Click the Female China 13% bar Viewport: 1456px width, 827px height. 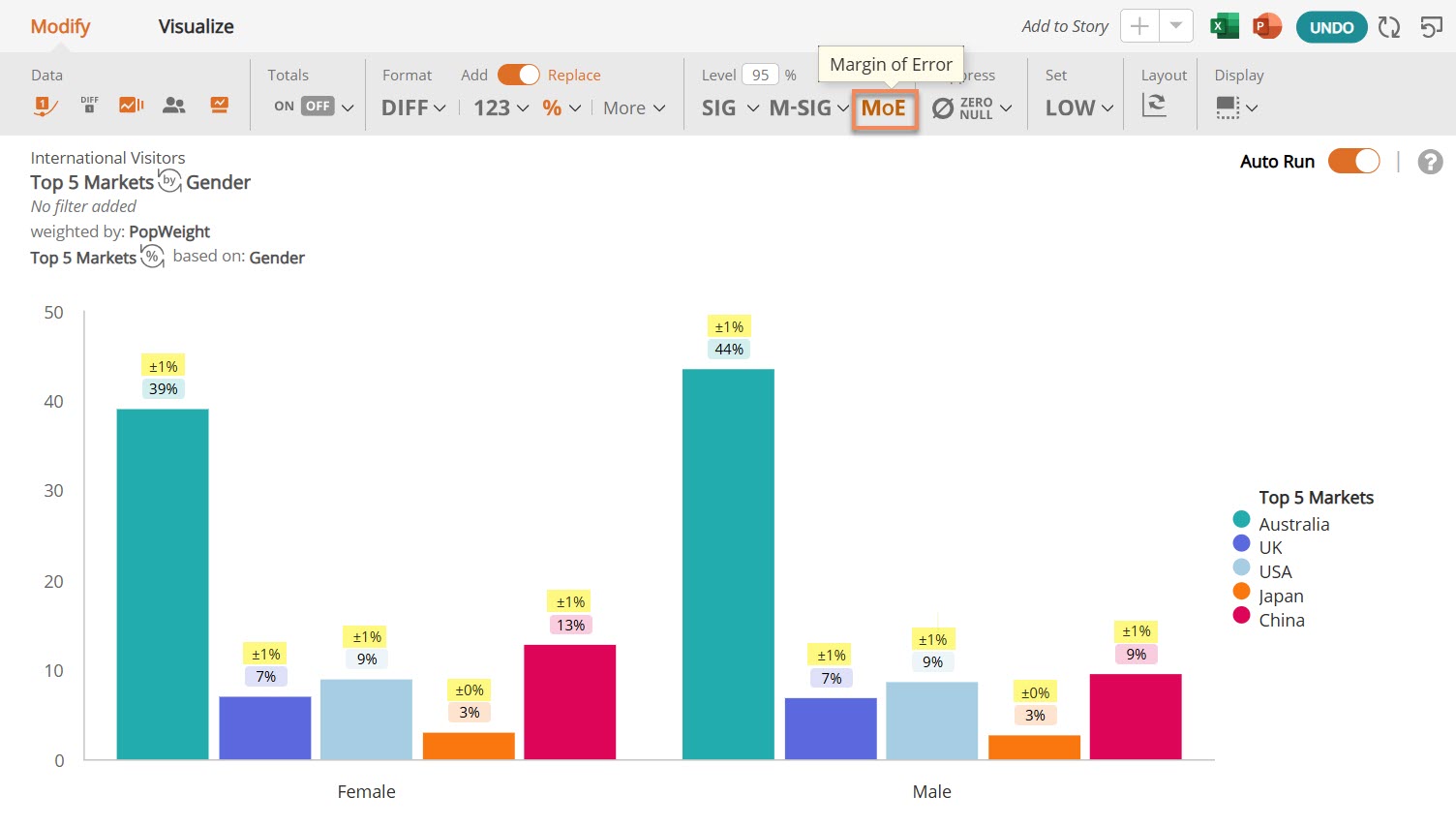point(570,702)
